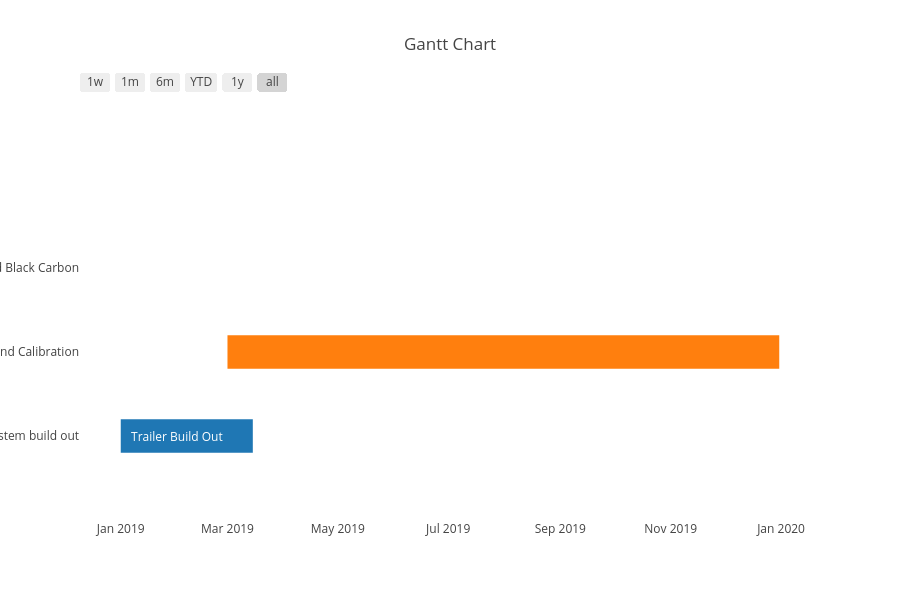
Task: Click the orange Calibration task bar
Action: 503,352
